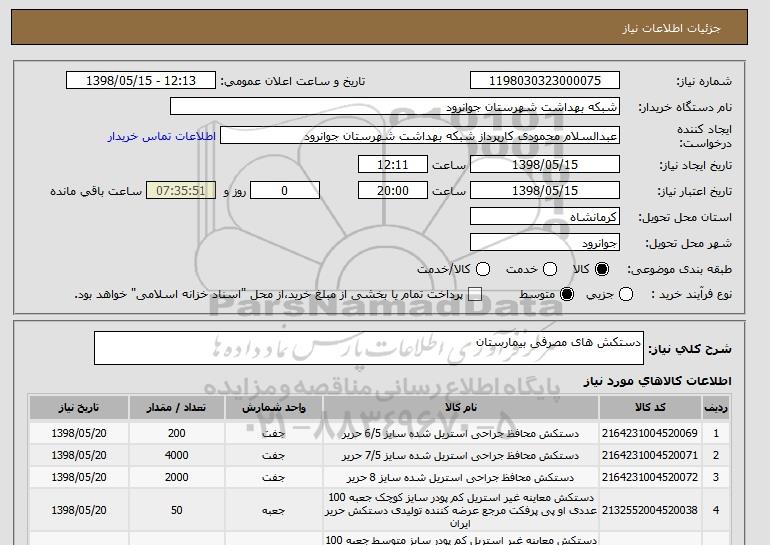770x545 pixels.
Task: Click the creation time field 12:11
Action: click(393, 164)
